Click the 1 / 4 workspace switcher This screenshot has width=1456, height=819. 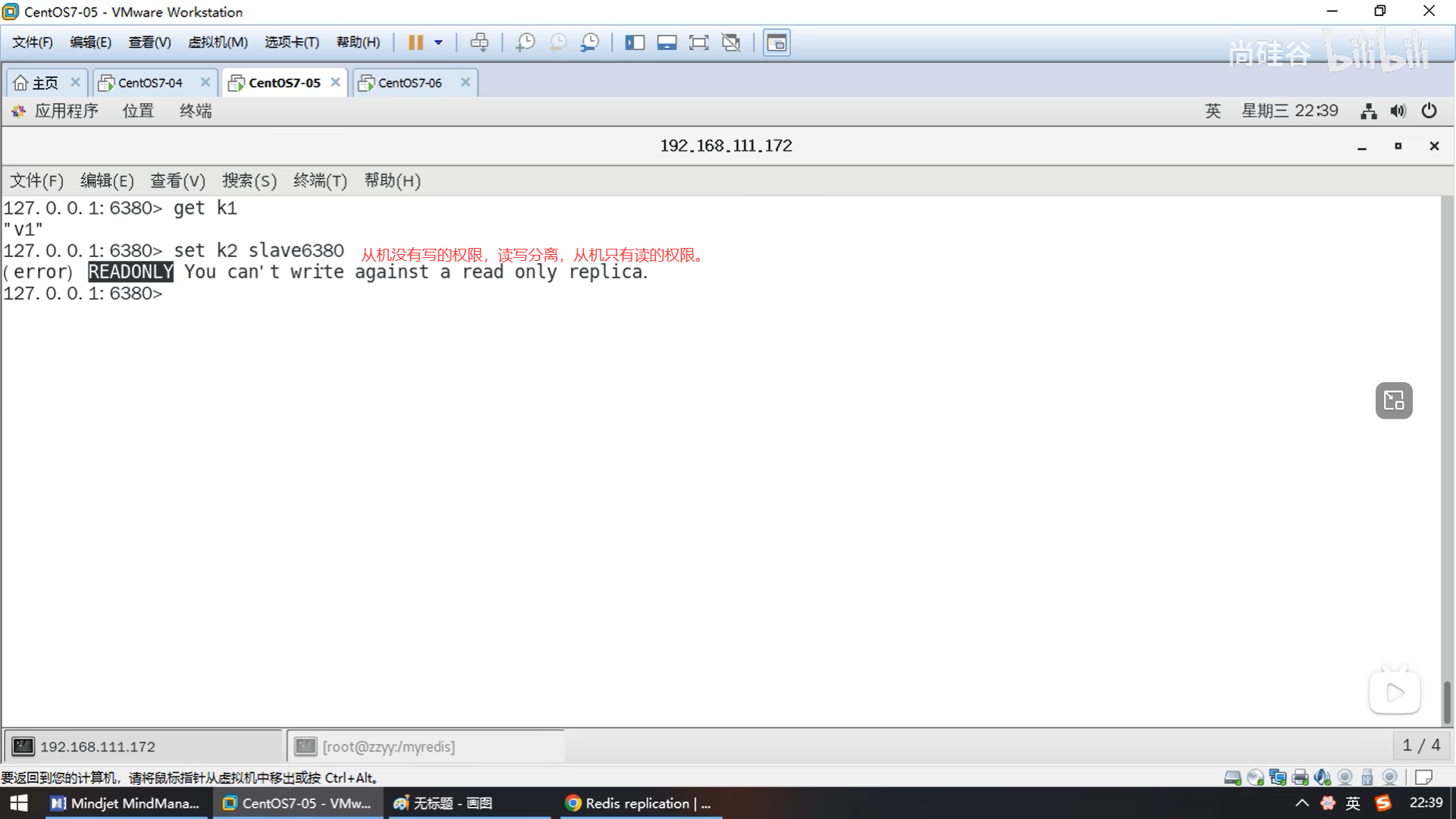1420,745
